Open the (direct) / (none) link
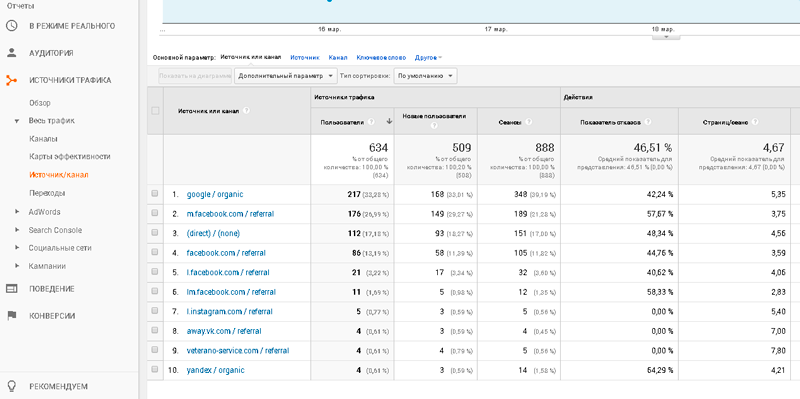Screen dimensions: 800x399 point(213,233)
